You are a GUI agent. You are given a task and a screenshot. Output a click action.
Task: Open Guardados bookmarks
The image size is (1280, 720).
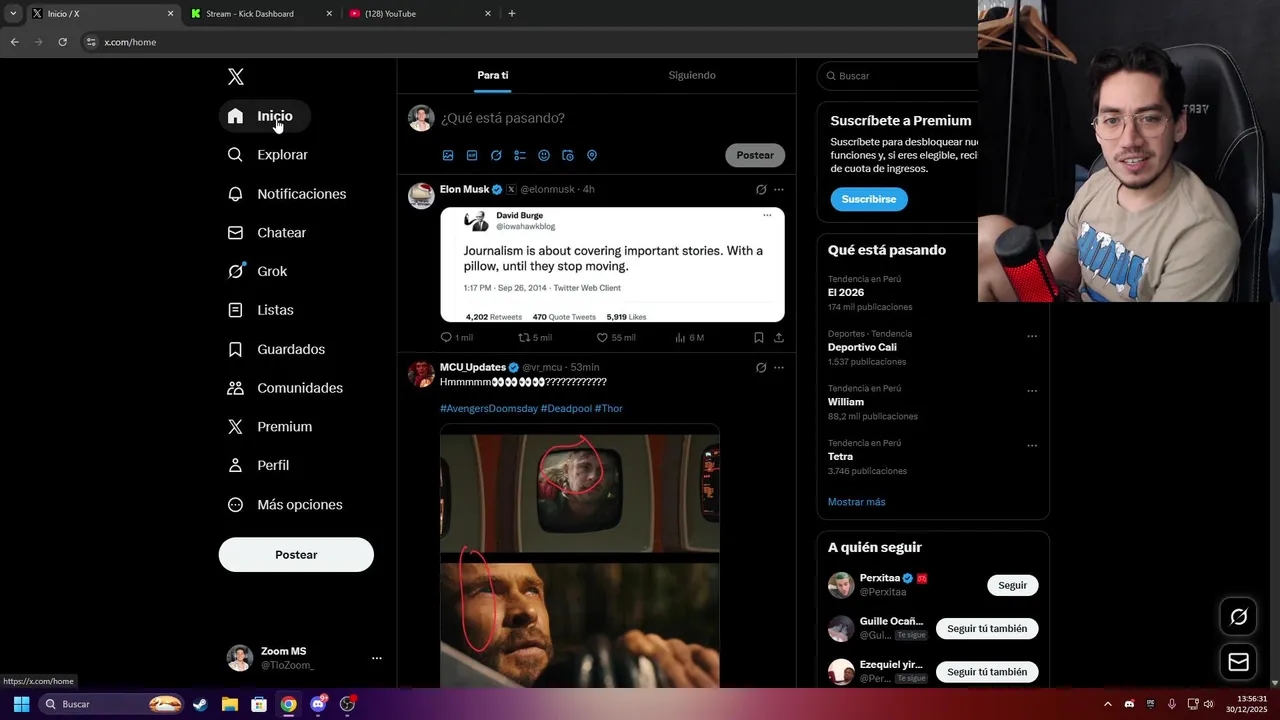(276, 349)
